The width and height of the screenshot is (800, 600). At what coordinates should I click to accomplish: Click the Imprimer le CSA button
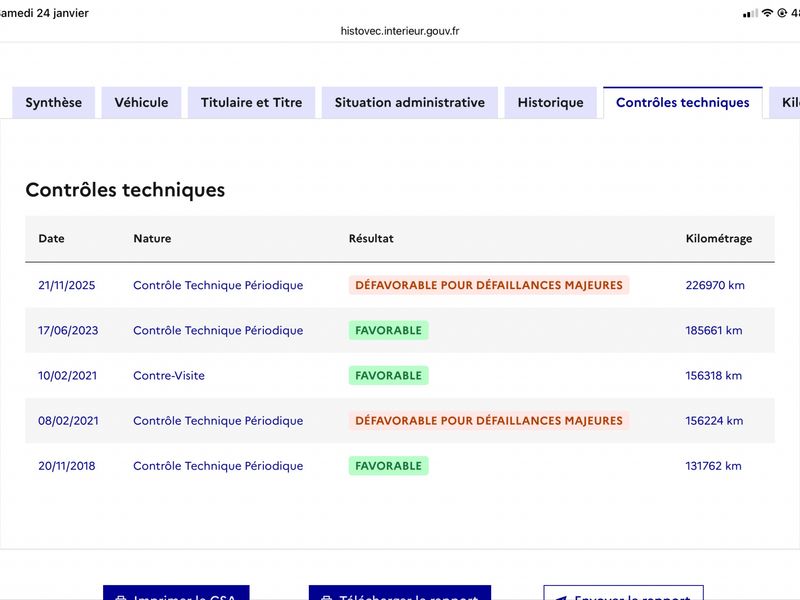[176, 595]
